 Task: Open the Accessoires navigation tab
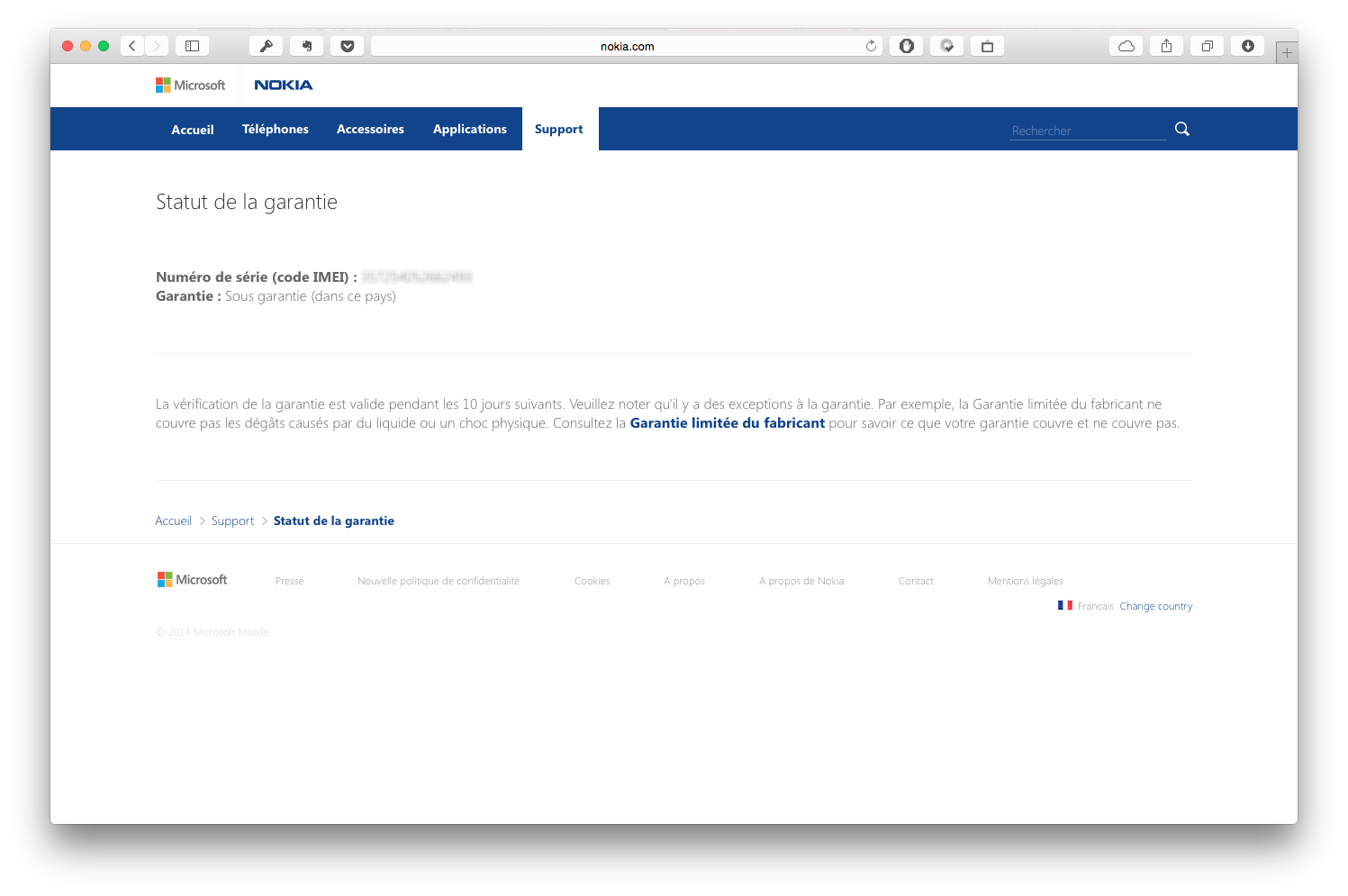(370, 129)
